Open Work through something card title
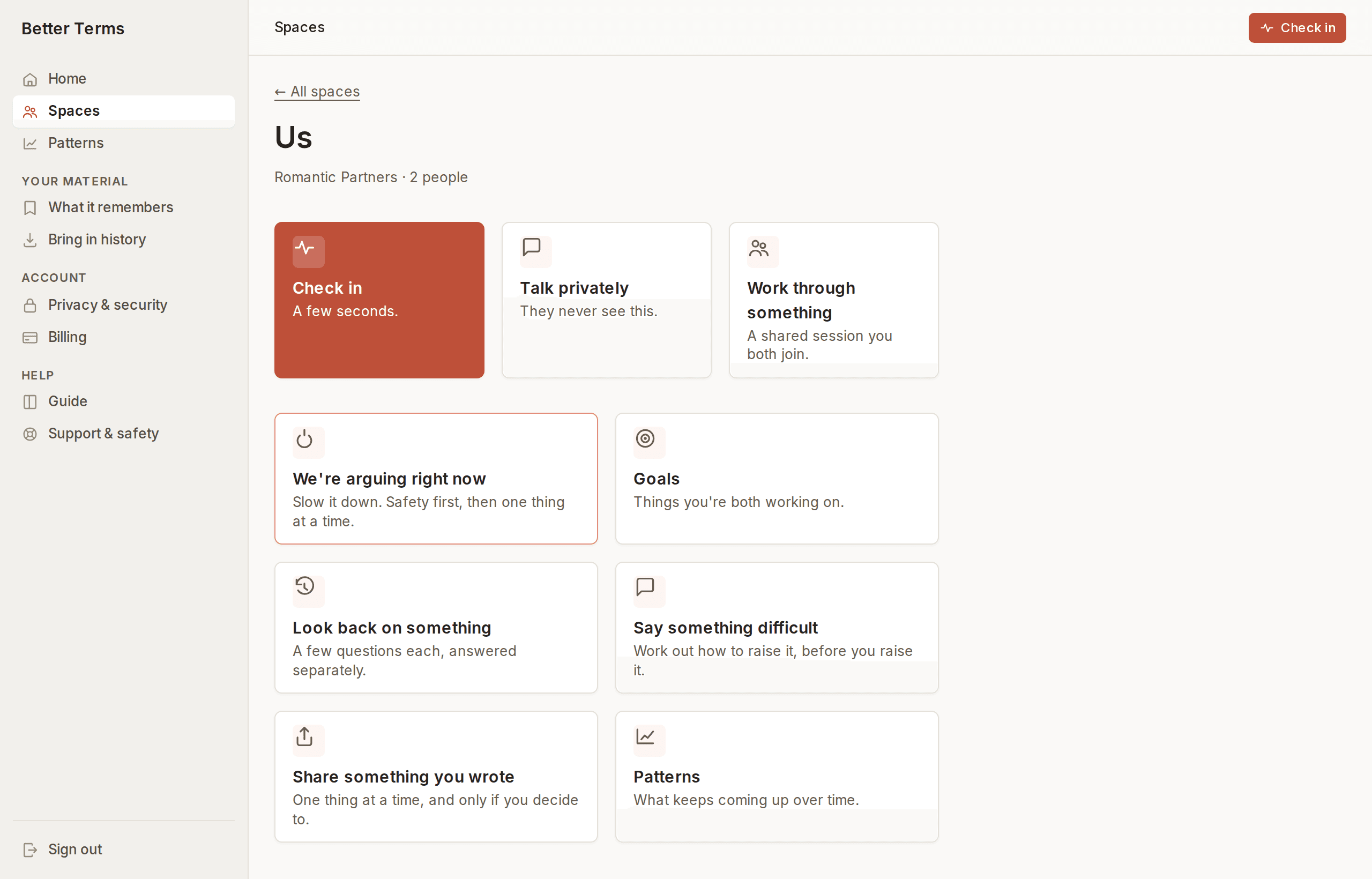The width and height of the screenshot is (1372, 879). tap(801, 300)
